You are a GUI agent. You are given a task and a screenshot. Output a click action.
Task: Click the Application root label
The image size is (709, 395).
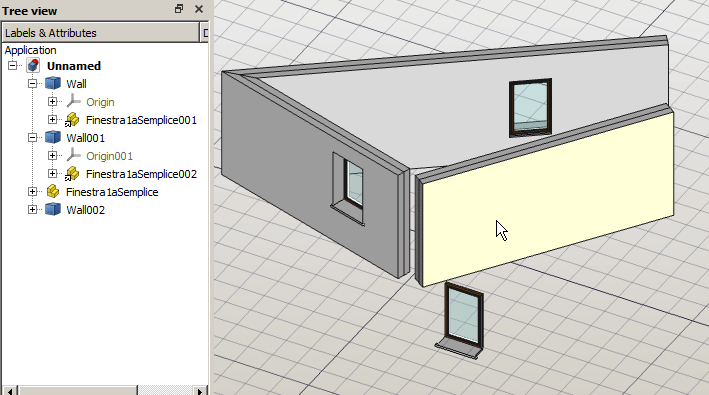click(x=30, y=50)
